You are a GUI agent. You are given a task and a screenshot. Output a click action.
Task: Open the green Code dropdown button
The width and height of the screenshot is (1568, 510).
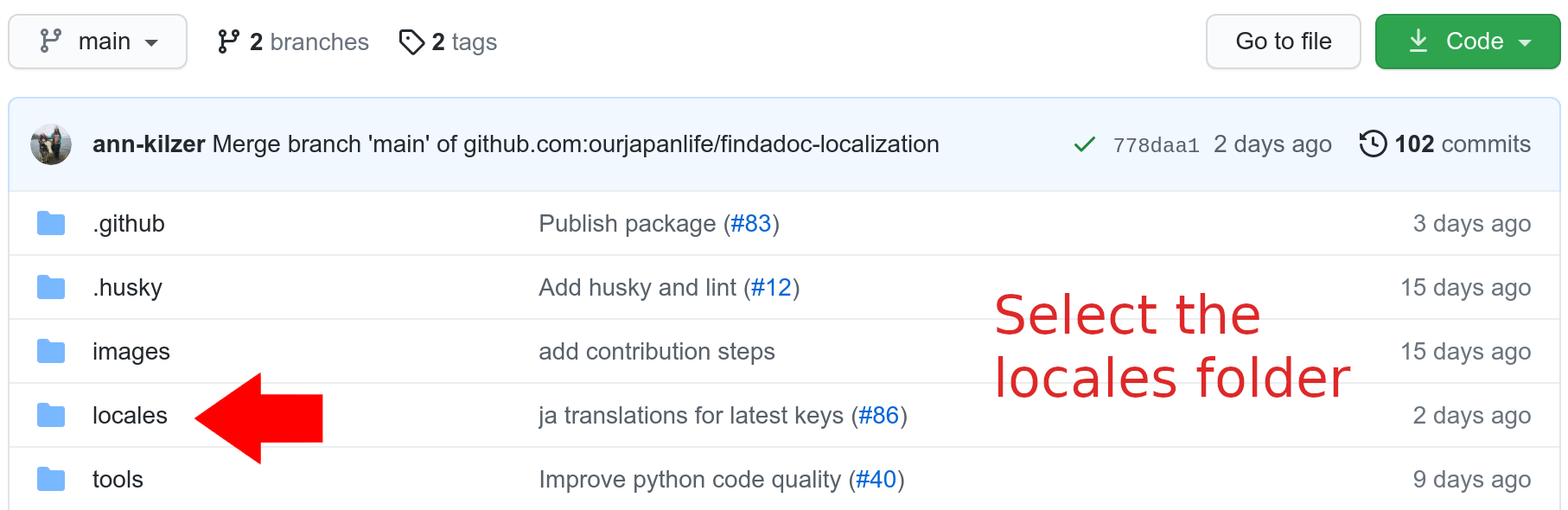coord(1467,41)
